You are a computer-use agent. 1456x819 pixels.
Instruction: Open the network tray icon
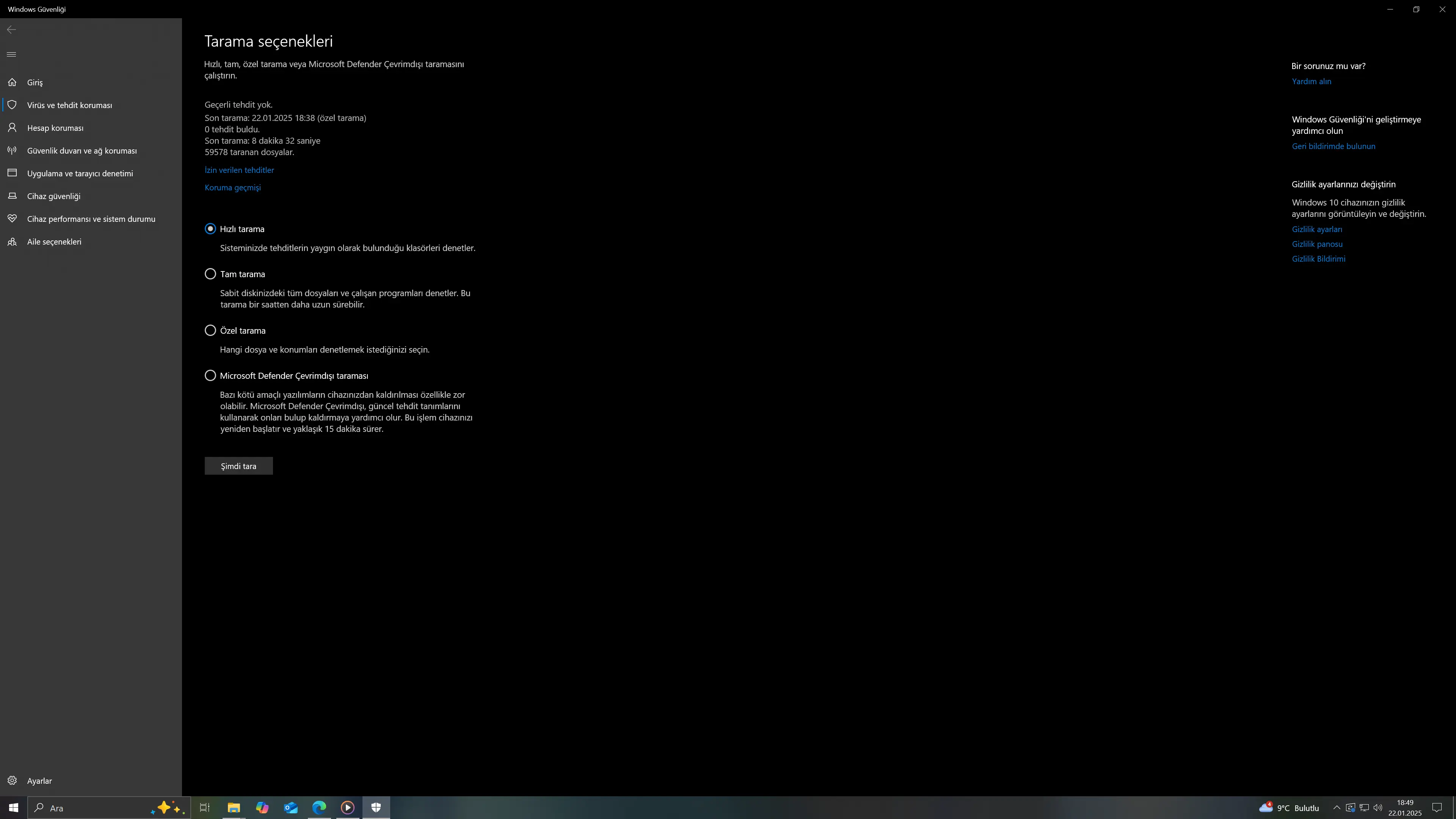click(1364, 808)
